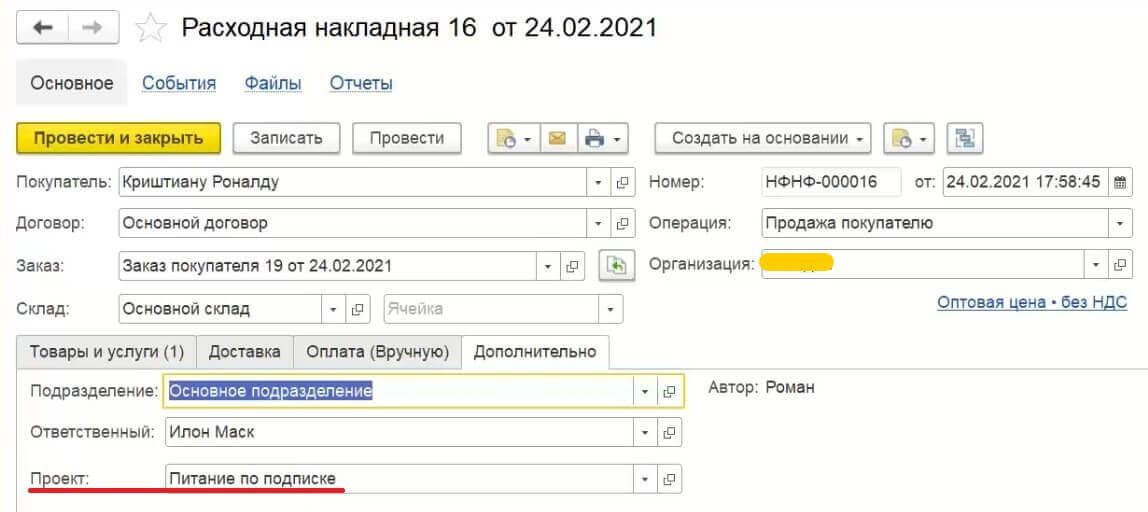The height and width of the screenshot is (512, 1148).
Task: Switch to Товары и услуги (1) tab
Action: point(107,352)
